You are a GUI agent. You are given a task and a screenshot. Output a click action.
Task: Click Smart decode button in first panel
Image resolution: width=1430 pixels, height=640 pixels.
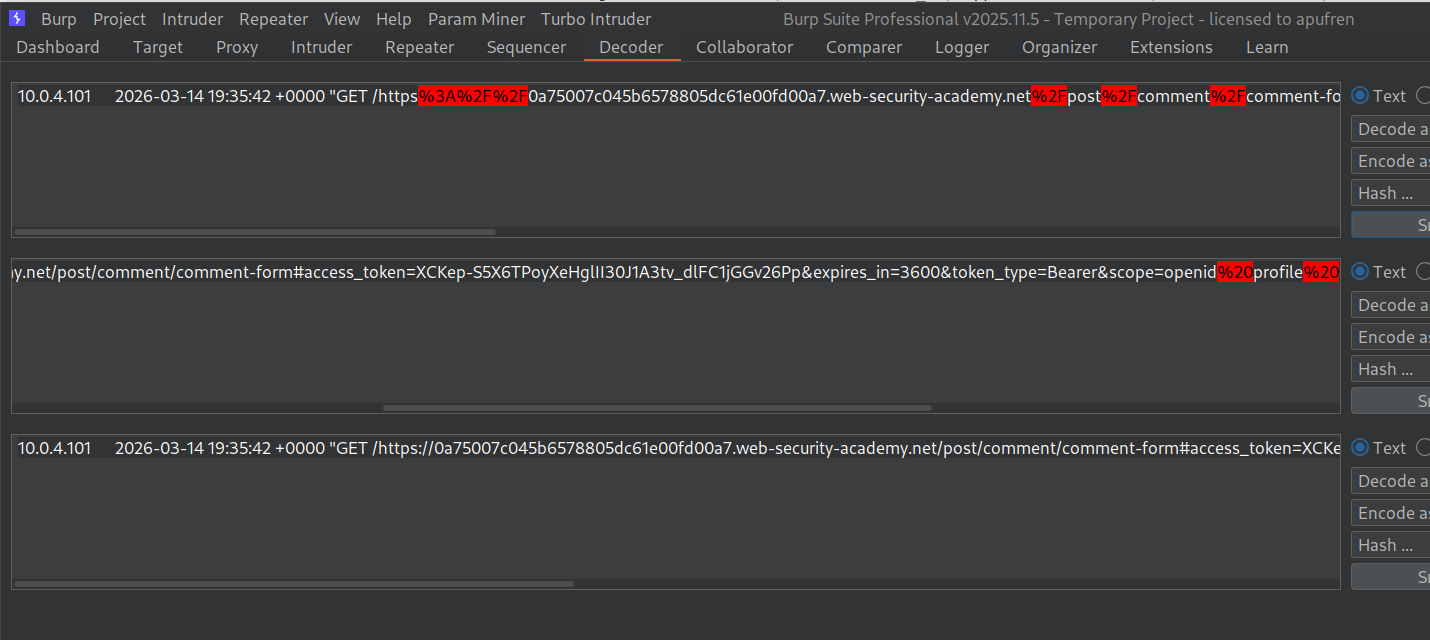(1392, 225)
